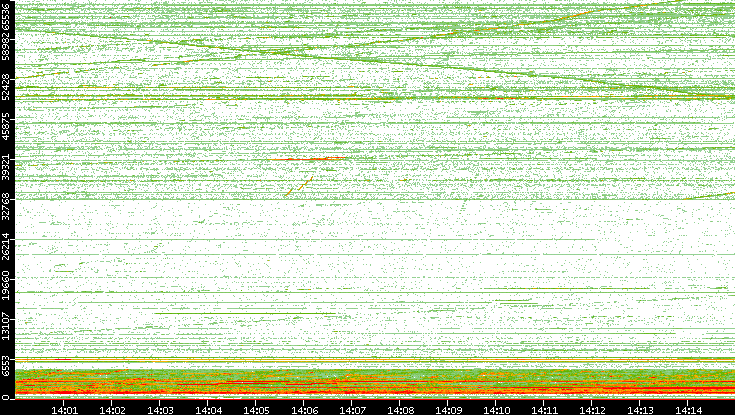Select the 14:08 time axis label

click(x=400, y=410)
